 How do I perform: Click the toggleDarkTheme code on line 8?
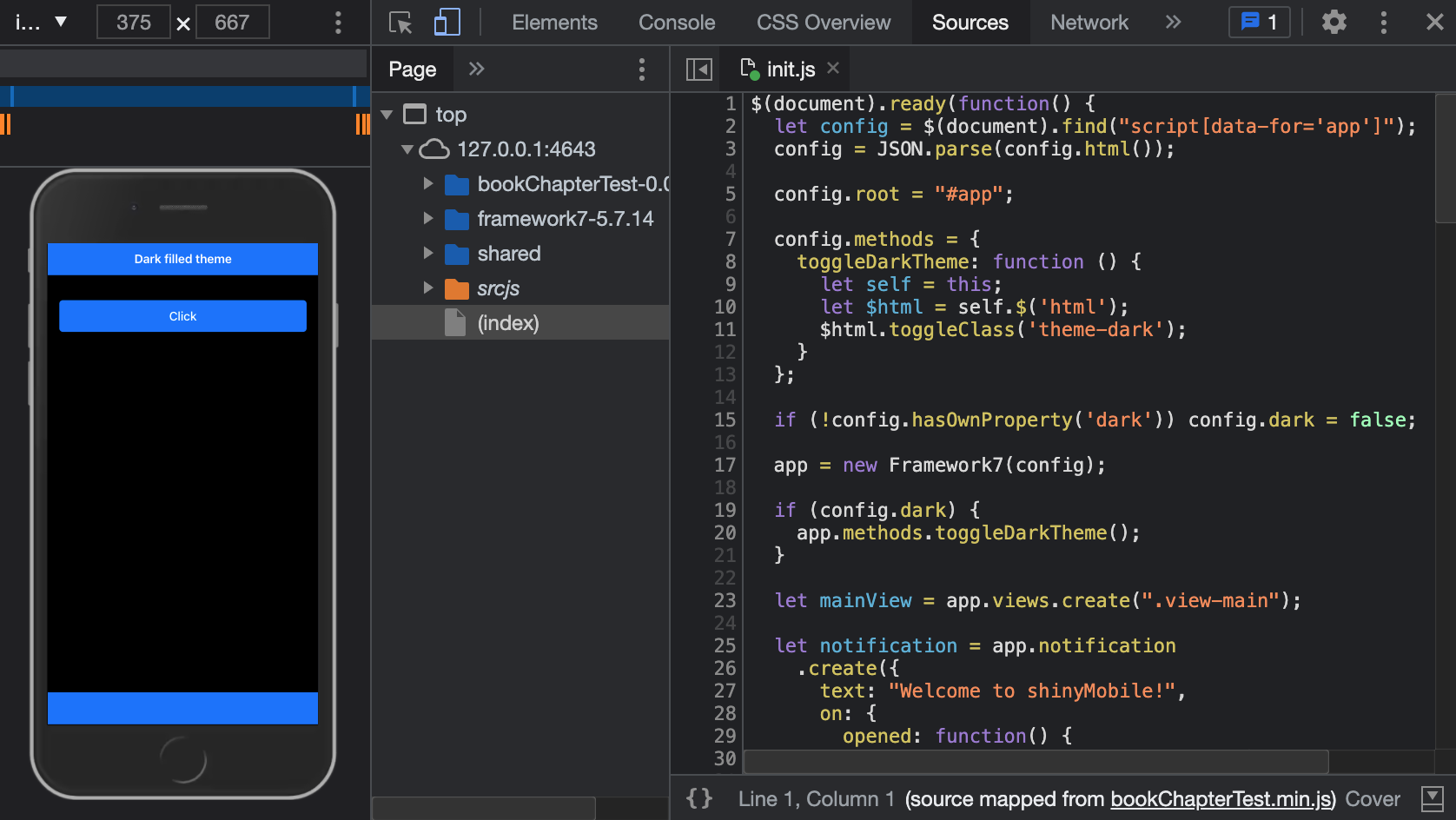[883, 261]
